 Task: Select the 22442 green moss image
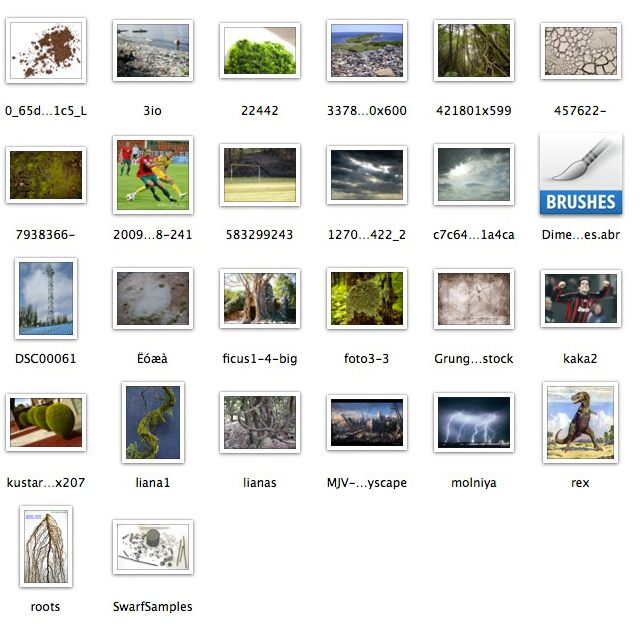click(260, 50)
